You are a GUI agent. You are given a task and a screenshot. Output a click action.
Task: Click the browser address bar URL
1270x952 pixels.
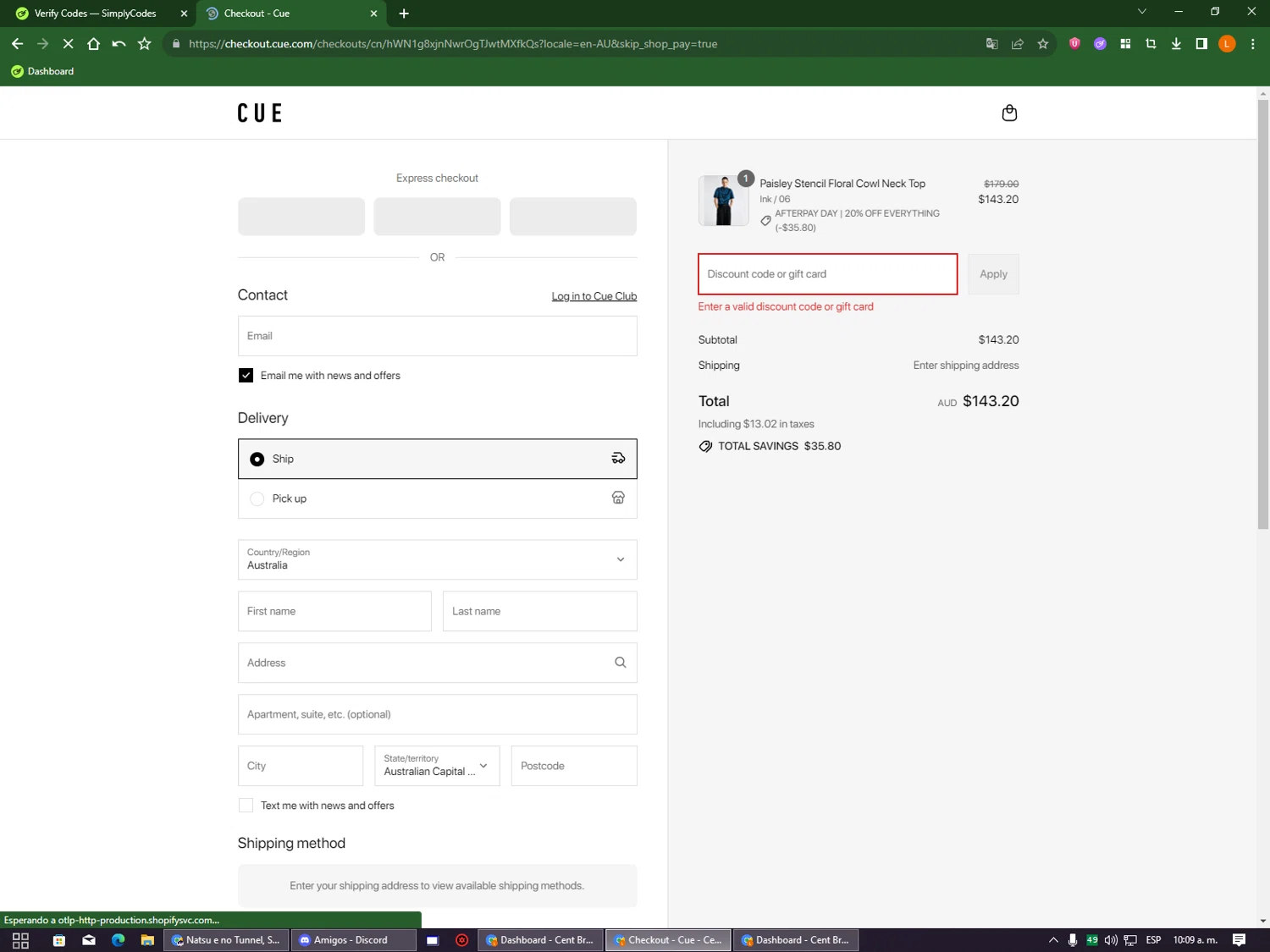point(453,44)
